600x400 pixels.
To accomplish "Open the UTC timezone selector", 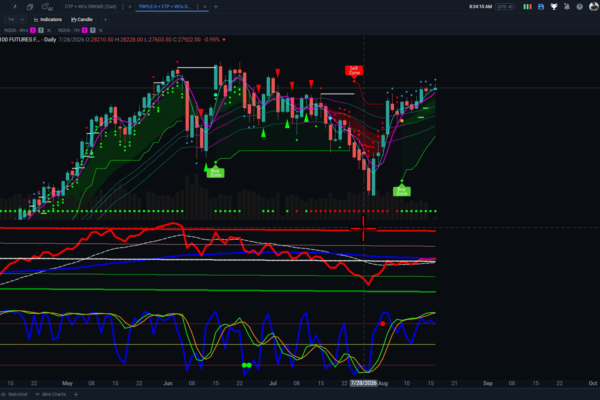I will pos(505,7).
